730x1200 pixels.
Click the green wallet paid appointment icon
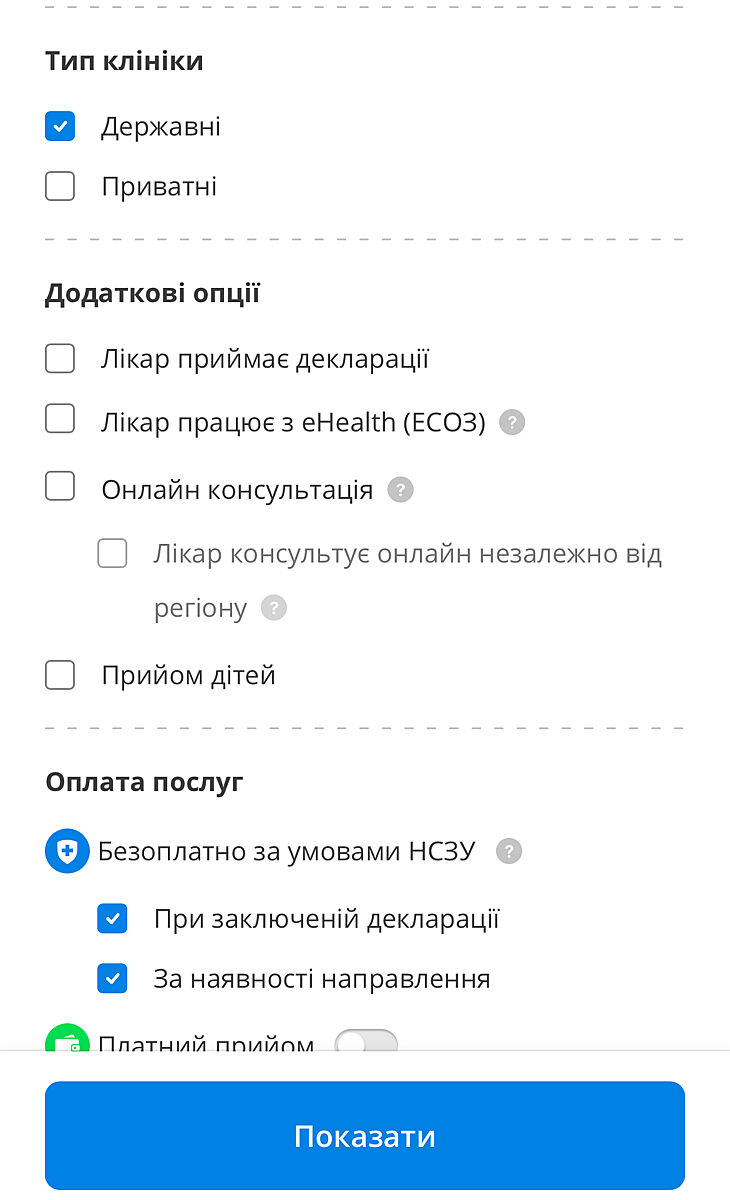67,1040
